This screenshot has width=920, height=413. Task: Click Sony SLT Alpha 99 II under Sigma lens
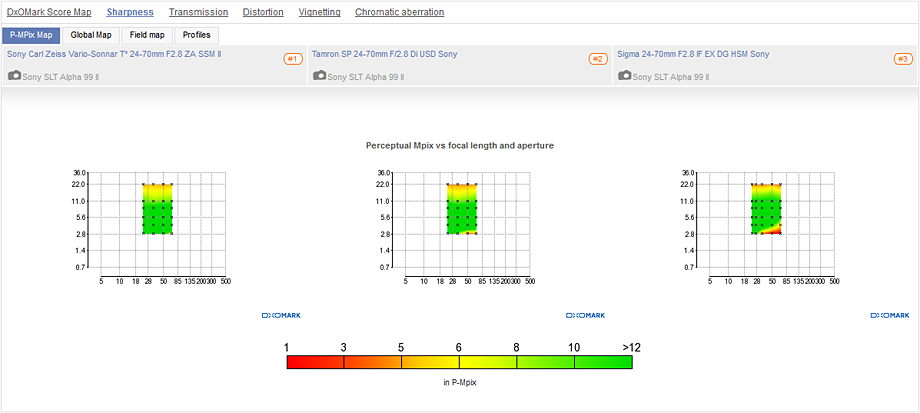point(671,77)
